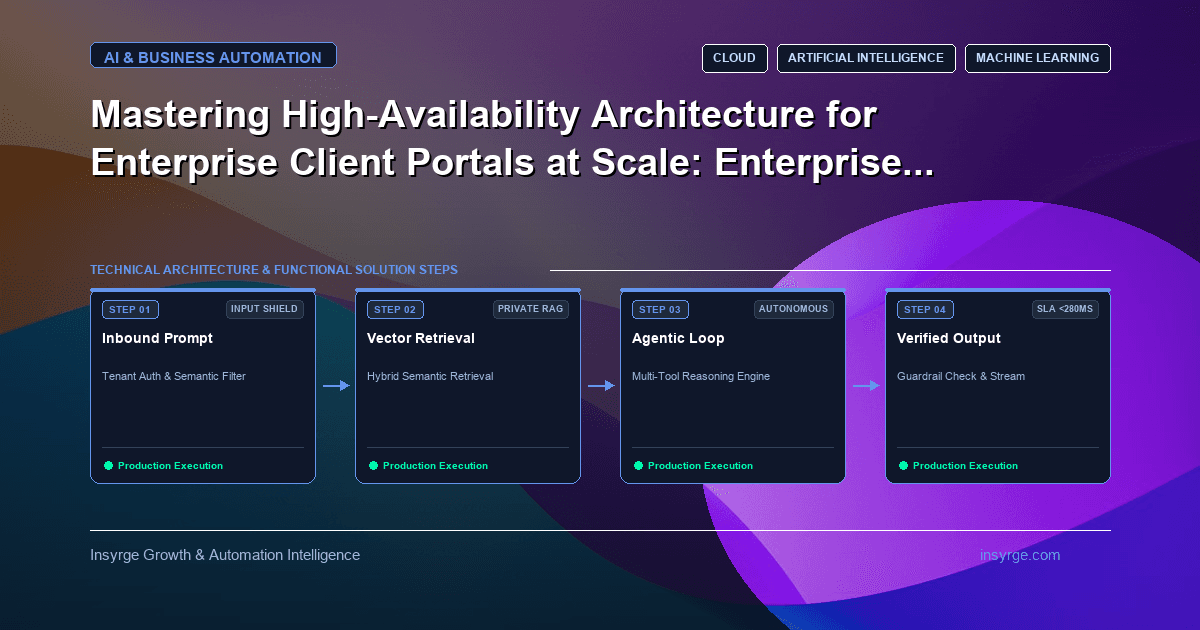
Task: Click the Step 03 badge
Action: 660,309
